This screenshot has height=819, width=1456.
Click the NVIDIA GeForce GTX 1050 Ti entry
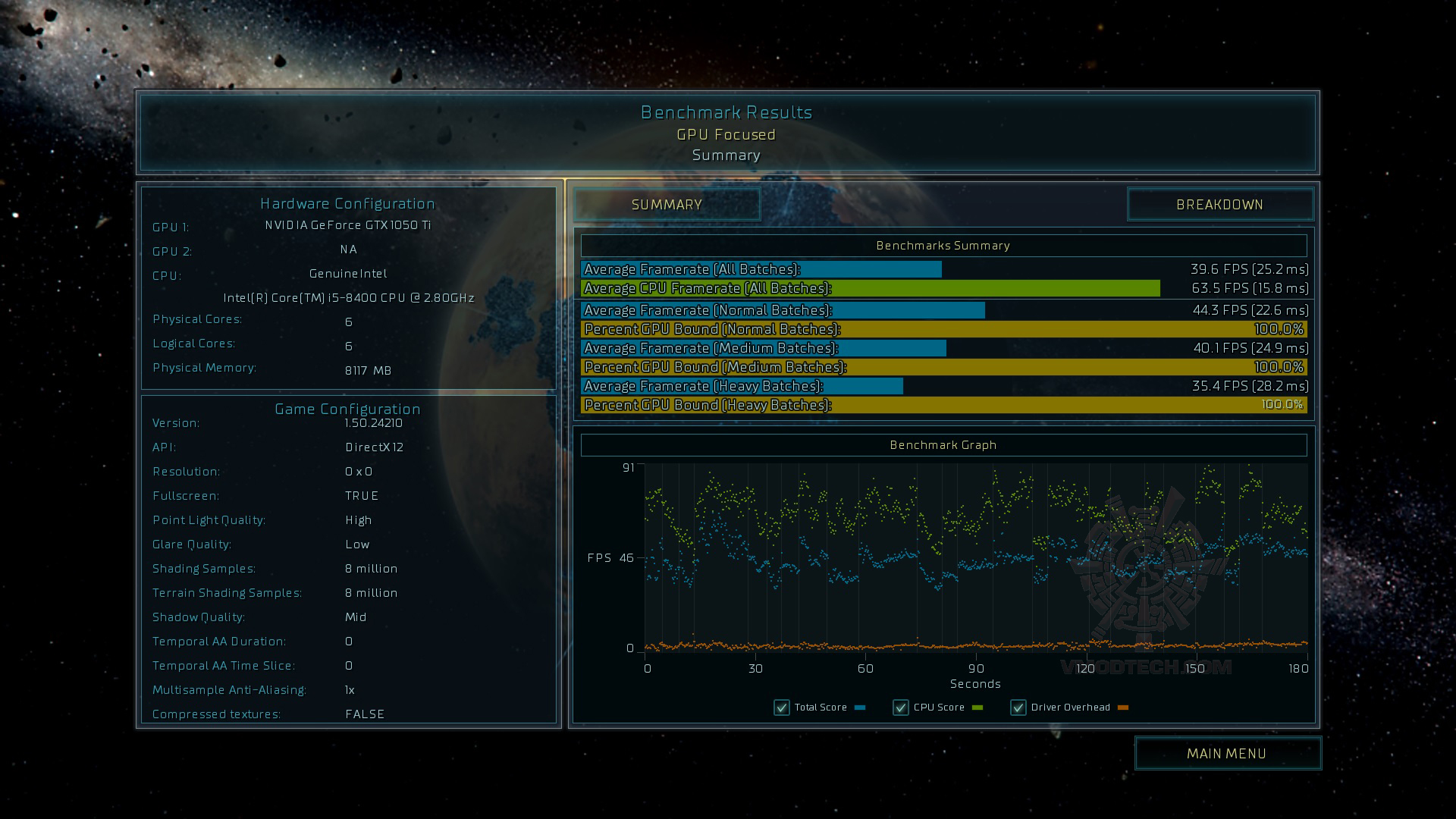tap(348, 225)
